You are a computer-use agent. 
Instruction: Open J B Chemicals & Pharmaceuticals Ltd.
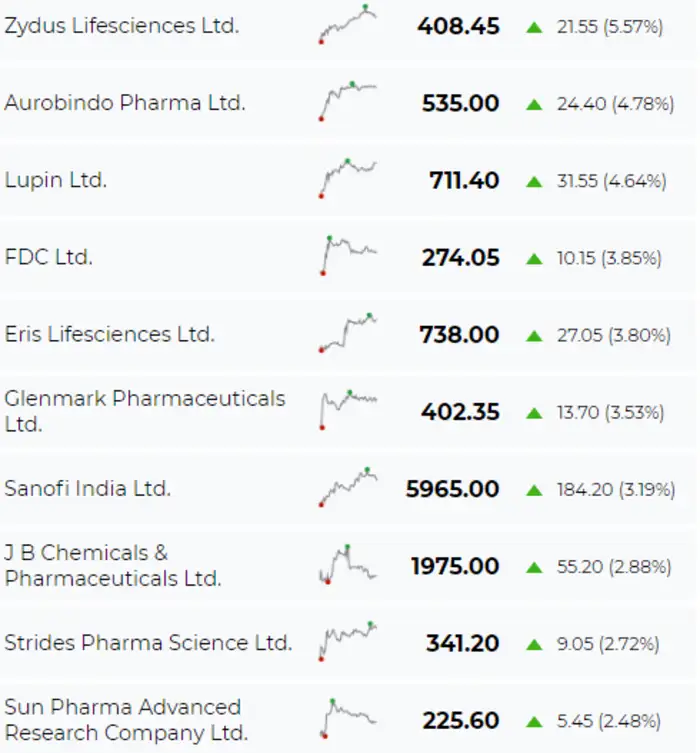(x=112, y=566)
